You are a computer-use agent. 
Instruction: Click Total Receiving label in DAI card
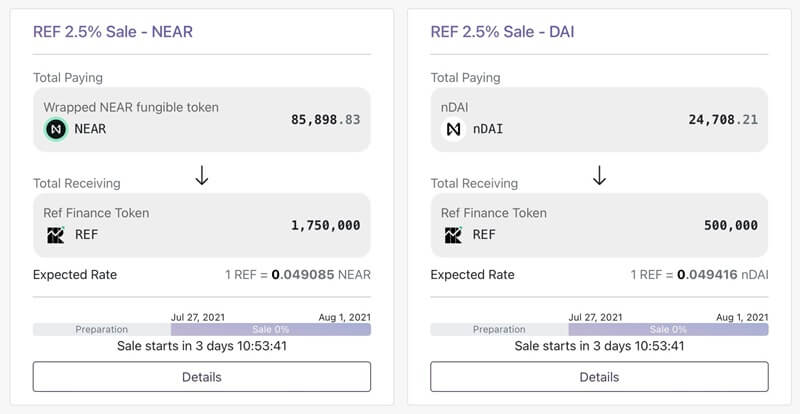(x=474, y=183)
